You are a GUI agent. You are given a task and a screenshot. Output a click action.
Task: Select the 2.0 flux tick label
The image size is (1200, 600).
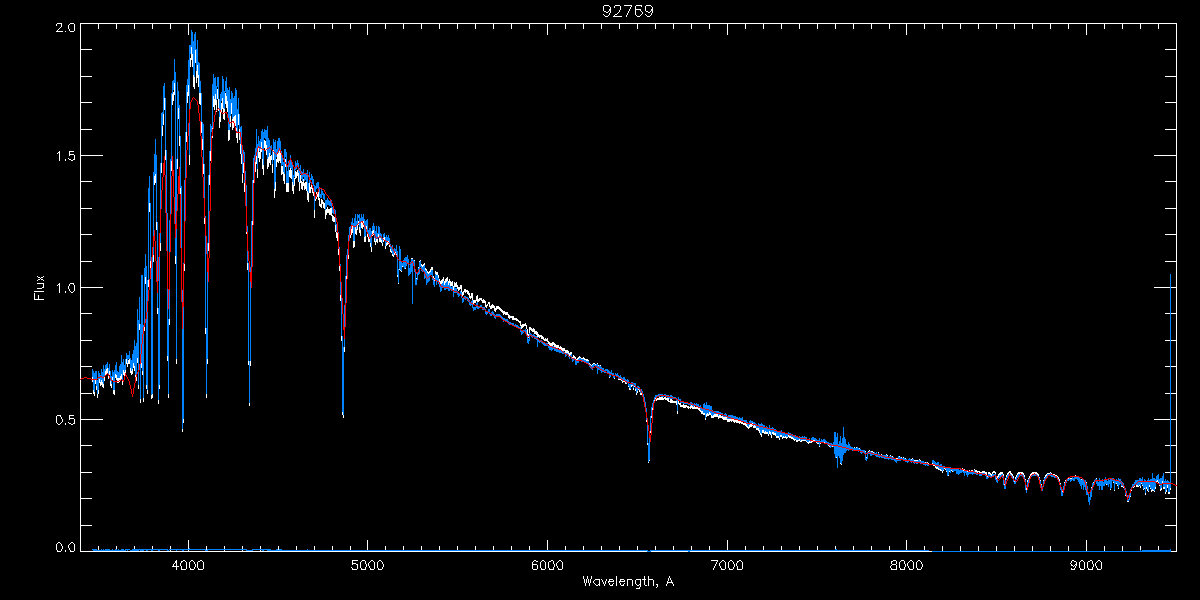coord(65,28)
